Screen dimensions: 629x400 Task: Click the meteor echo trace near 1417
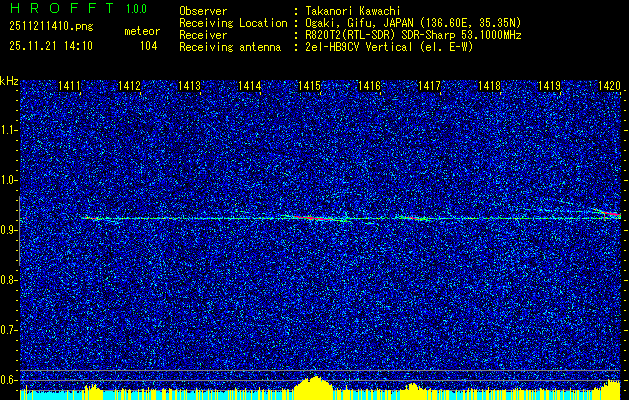click(x=414, y=218)
